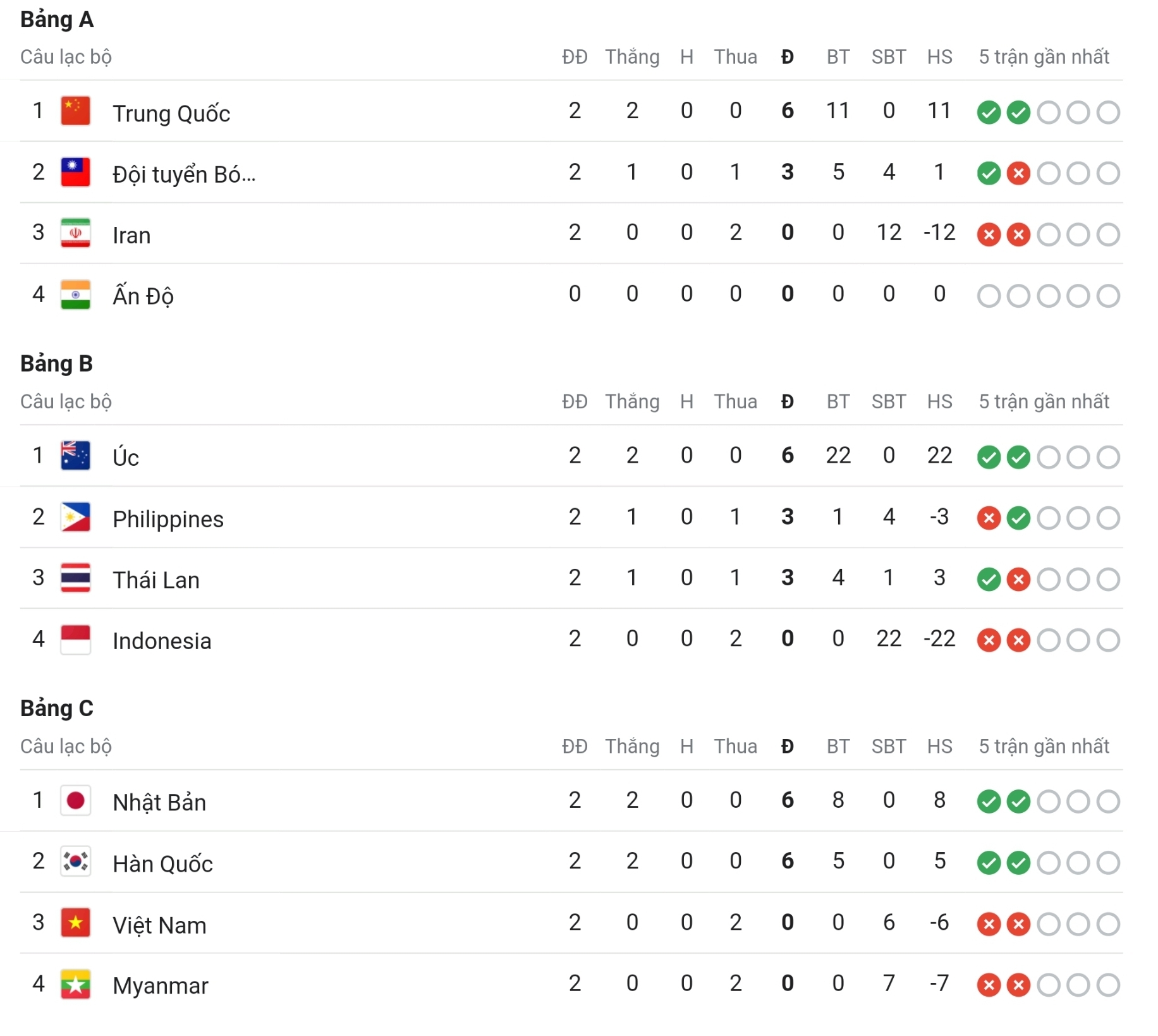Viewport: 1158px width, 1036px height.
Task: Click the Australia flag next to Úc
Action: (75, 456)
